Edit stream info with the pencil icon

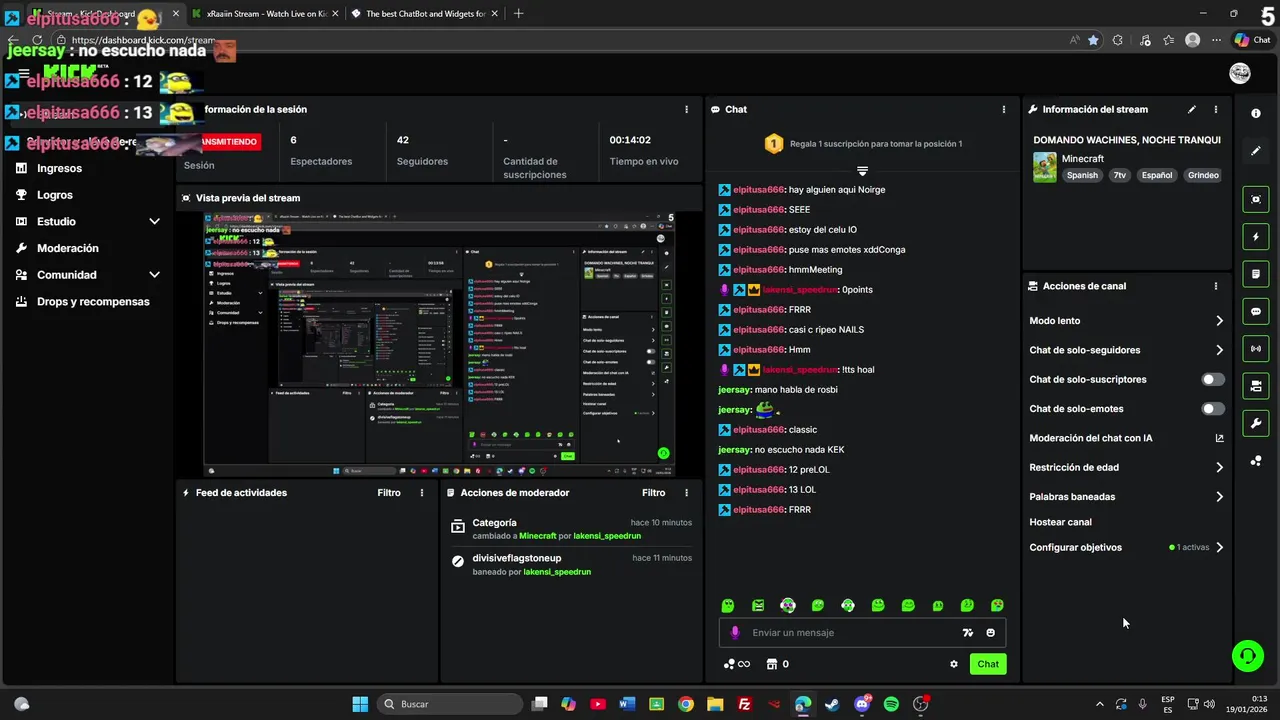click(x=1192, y=109)
